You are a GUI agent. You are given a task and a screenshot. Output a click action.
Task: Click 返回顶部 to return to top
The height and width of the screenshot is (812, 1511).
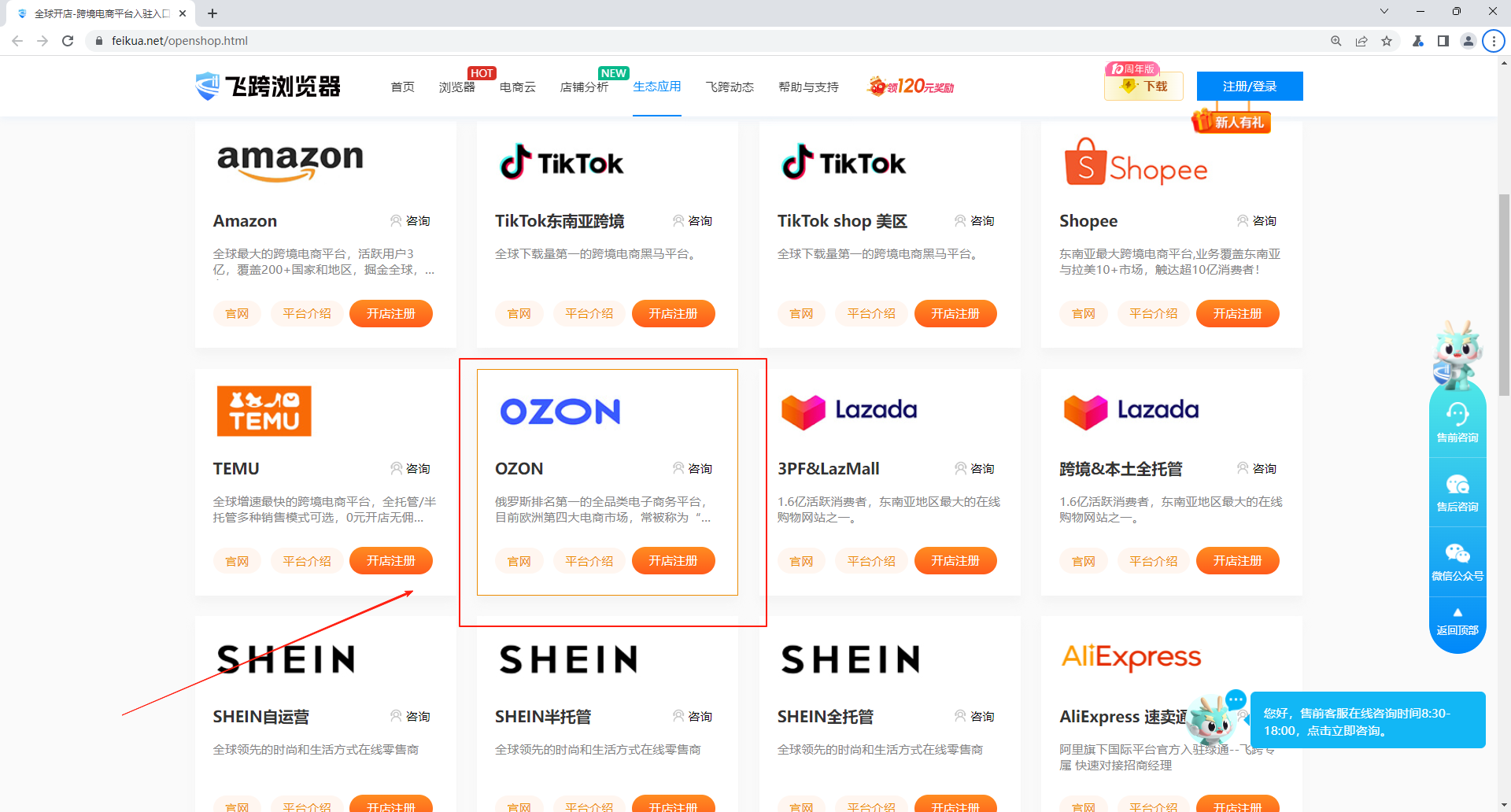coord(1457,622)
